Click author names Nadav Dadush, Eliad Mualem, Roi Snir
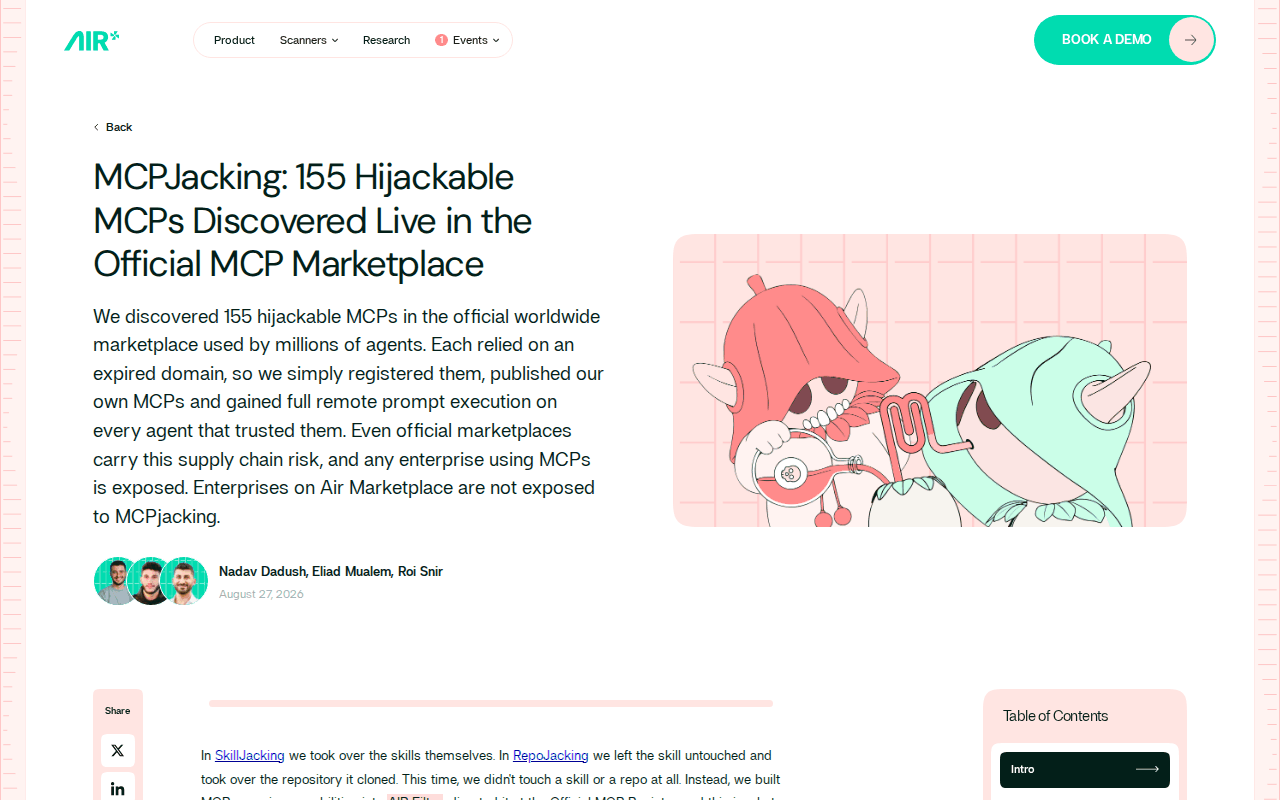 (x=331, y=571)
